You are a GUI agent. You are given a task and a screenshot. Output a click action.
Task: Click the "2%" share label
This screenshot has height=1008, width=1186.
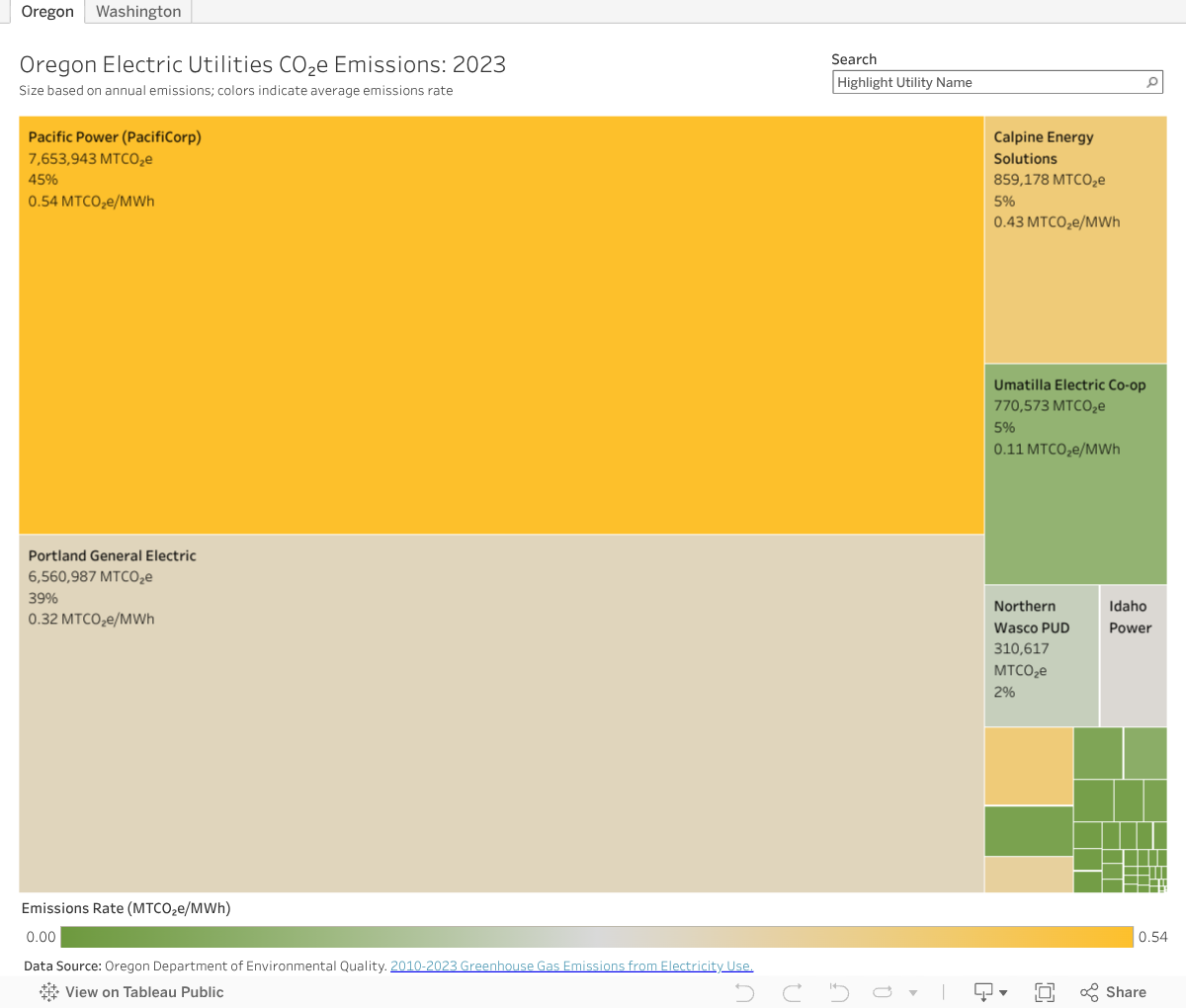point(1004,692)
